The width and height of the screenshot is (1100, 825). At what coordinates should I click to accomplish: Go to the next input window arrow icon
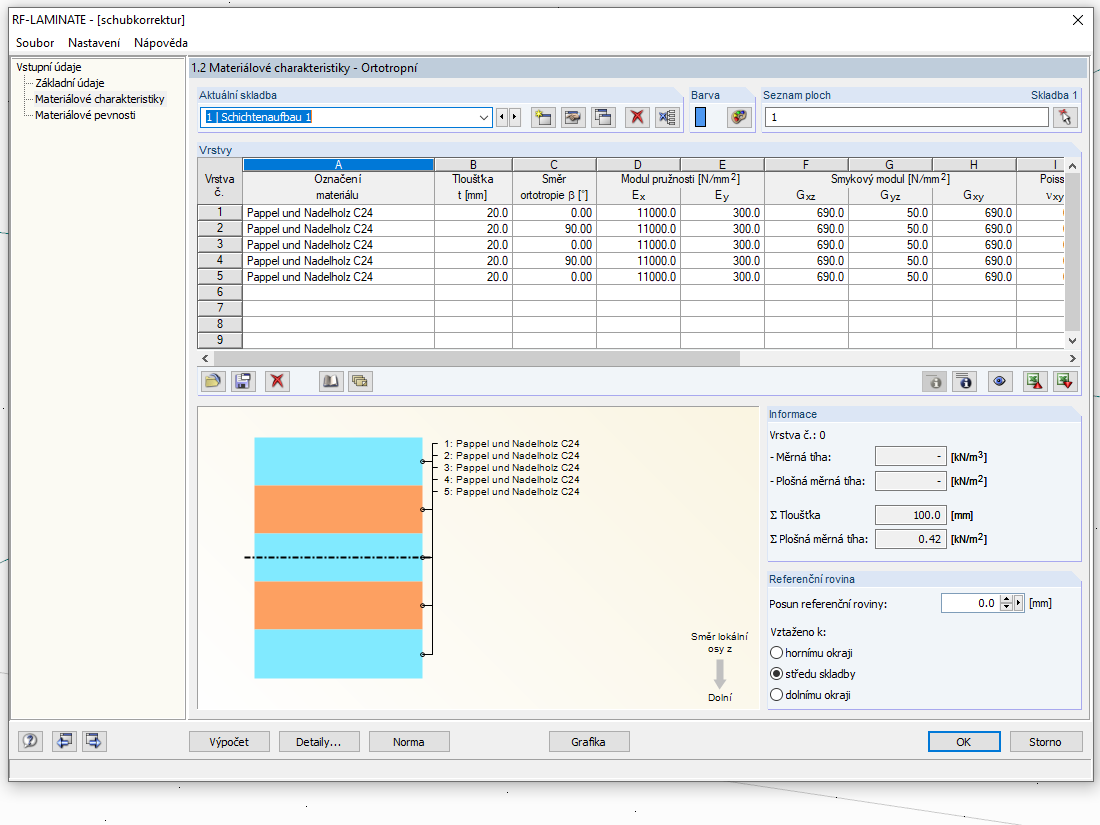[x=95, y=741]
